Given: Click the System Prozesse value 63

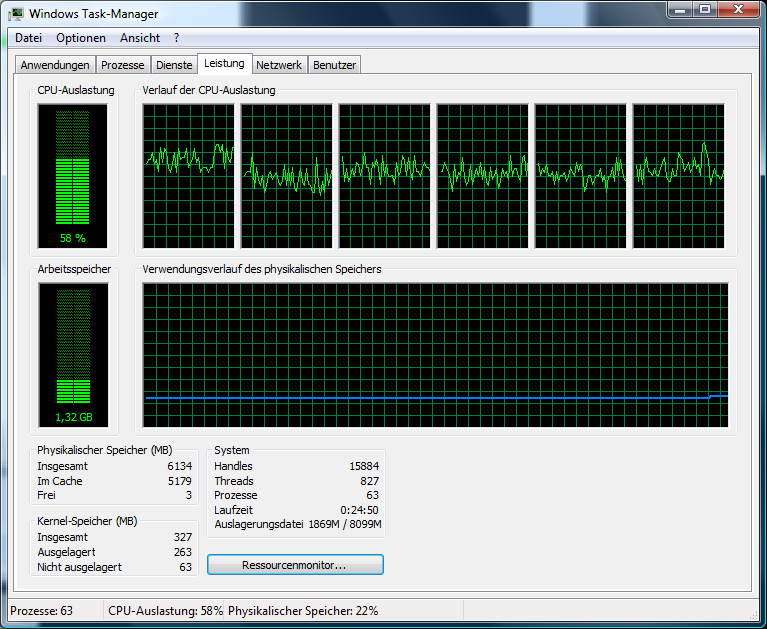Looking at the screenshot, I should coord(373,495).
